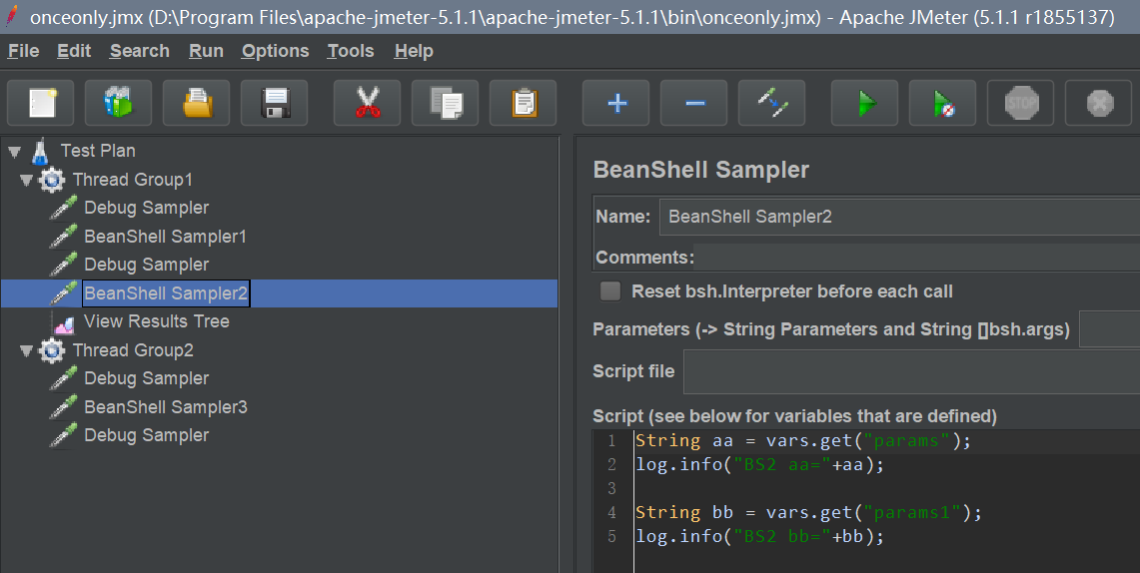Save the test plan with floppy icon

(275, 103)
